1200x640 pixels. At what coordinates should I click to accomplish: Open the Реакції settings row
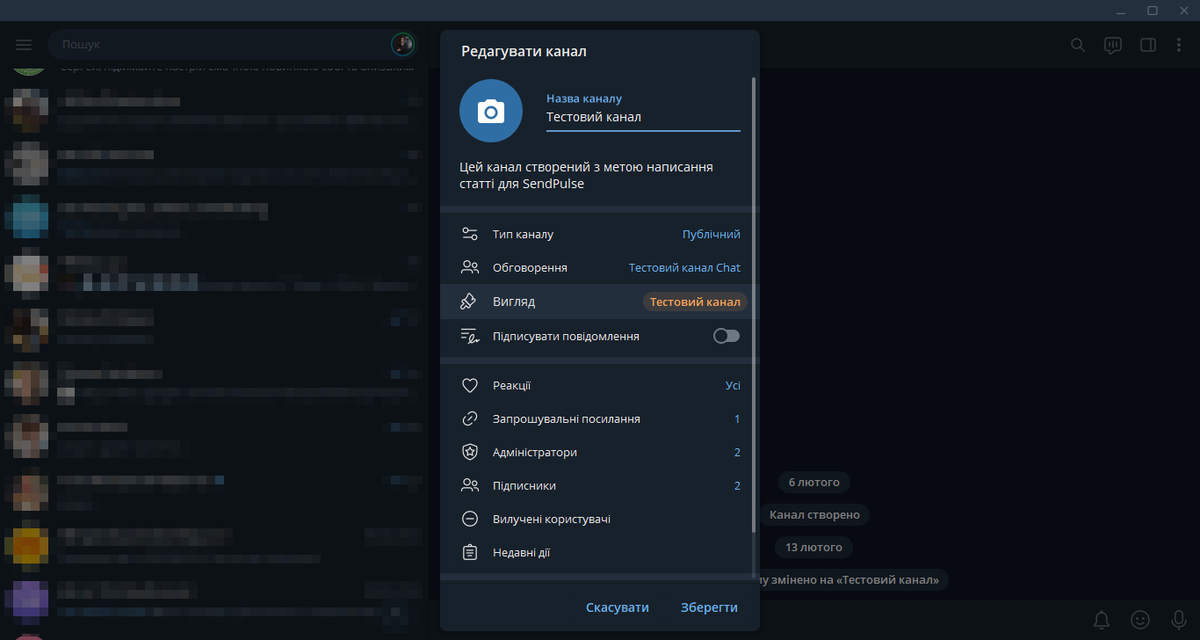point(600,386)
